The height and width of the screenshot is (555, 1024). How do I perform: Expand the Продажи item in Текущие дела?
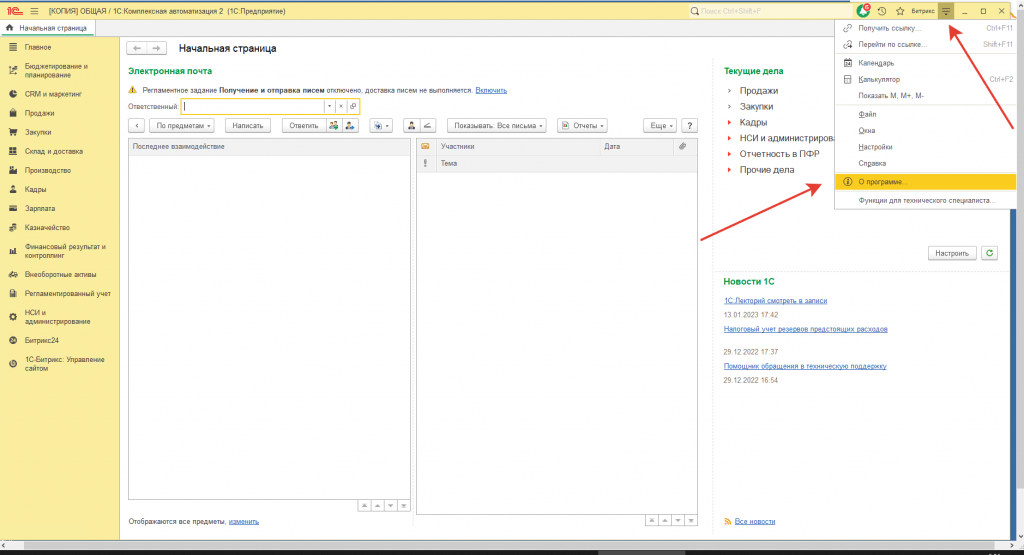[759, 91]
